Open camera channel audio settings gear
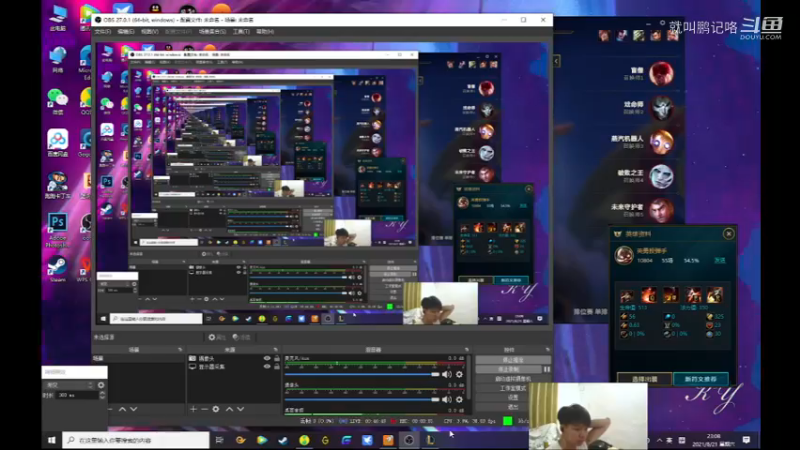800x450 pixels. (x=459, y=399)
